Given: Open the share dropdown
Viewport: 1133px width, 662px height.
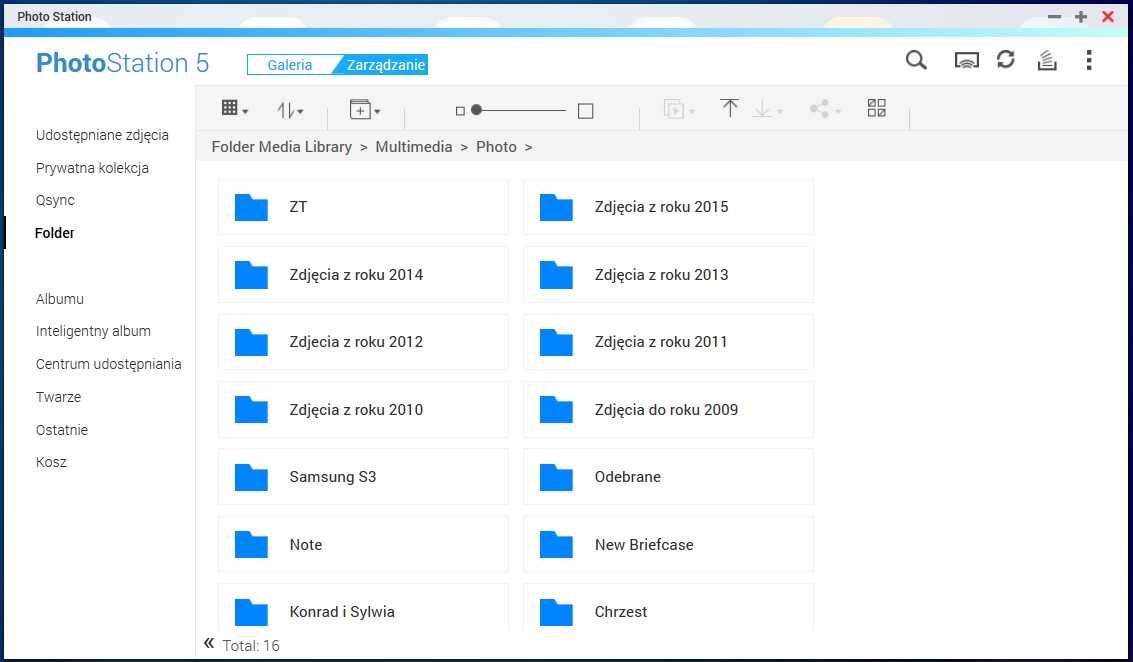Looking at the screenshot, I should coord(825,109).
